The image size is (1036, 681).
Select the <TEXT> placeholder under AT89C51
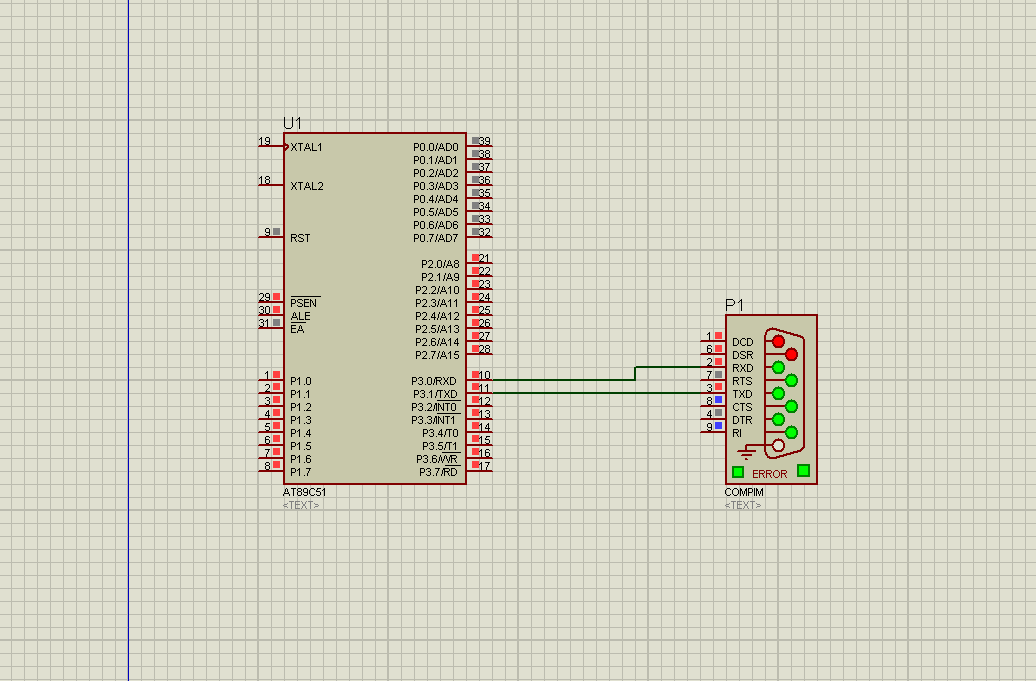tap(301, 505)
